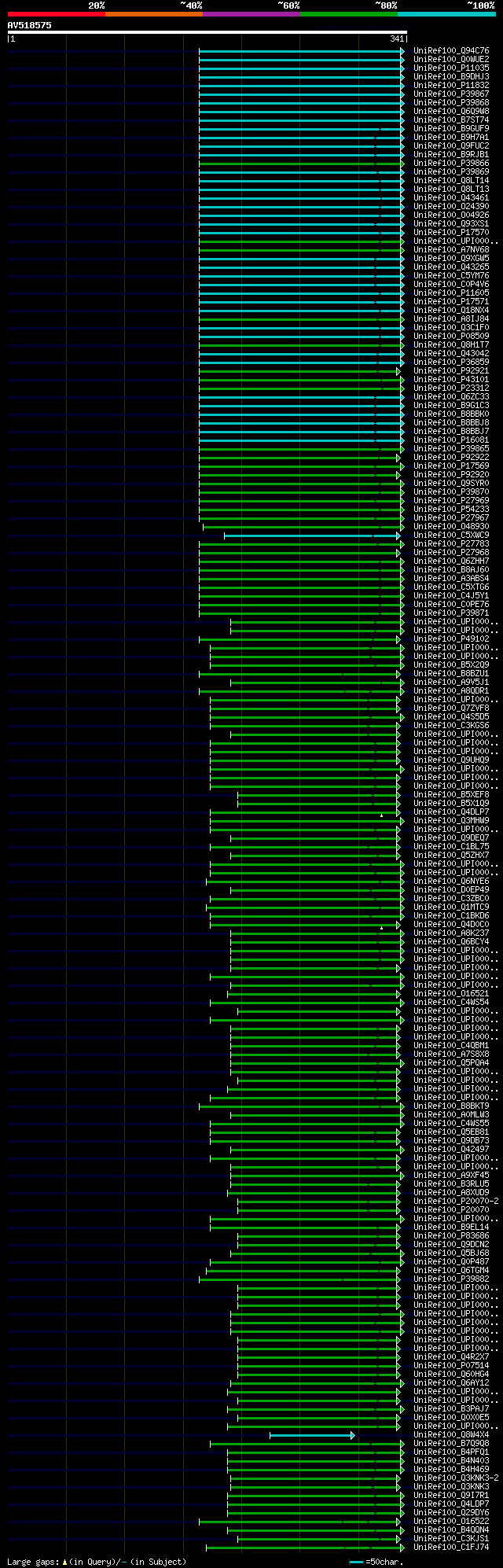Select the UniRef100_Q8LT14 label
The height and width of the screenshot is (1568, 503).
coord(451,181)
